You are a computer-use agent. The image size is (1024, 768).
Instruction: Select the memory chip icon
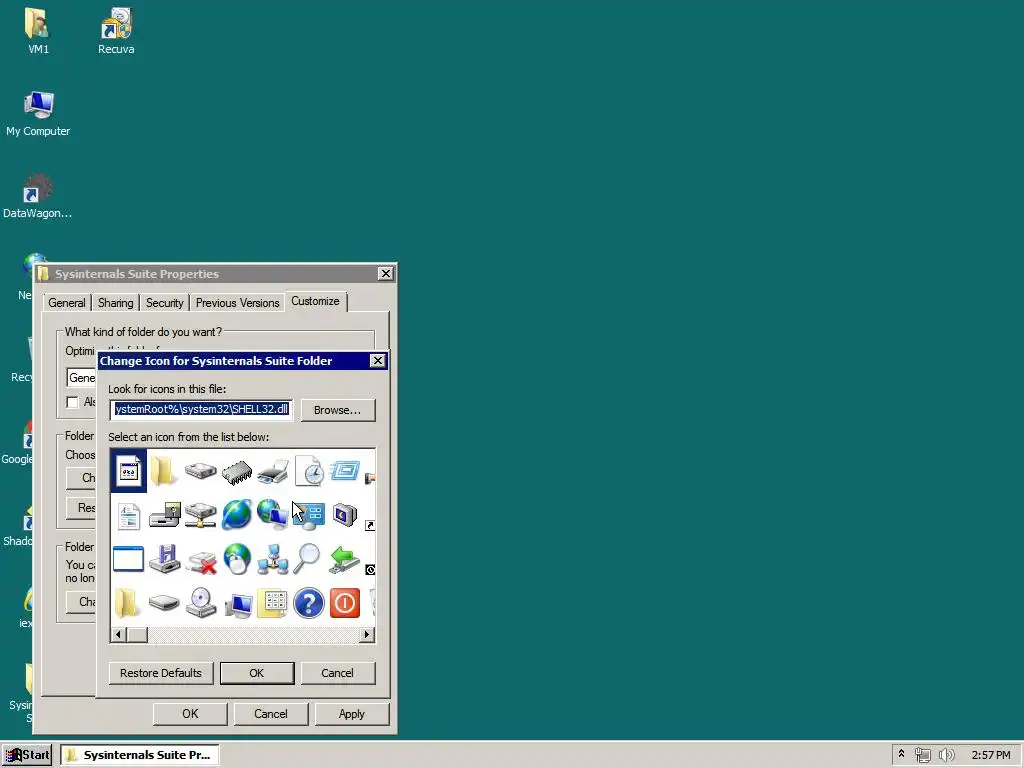(236, 472)
